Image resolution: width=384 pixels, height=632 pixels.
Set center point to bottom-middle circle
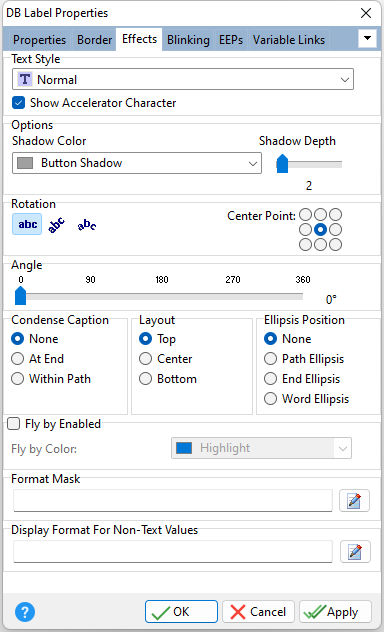tap(320, 244)
